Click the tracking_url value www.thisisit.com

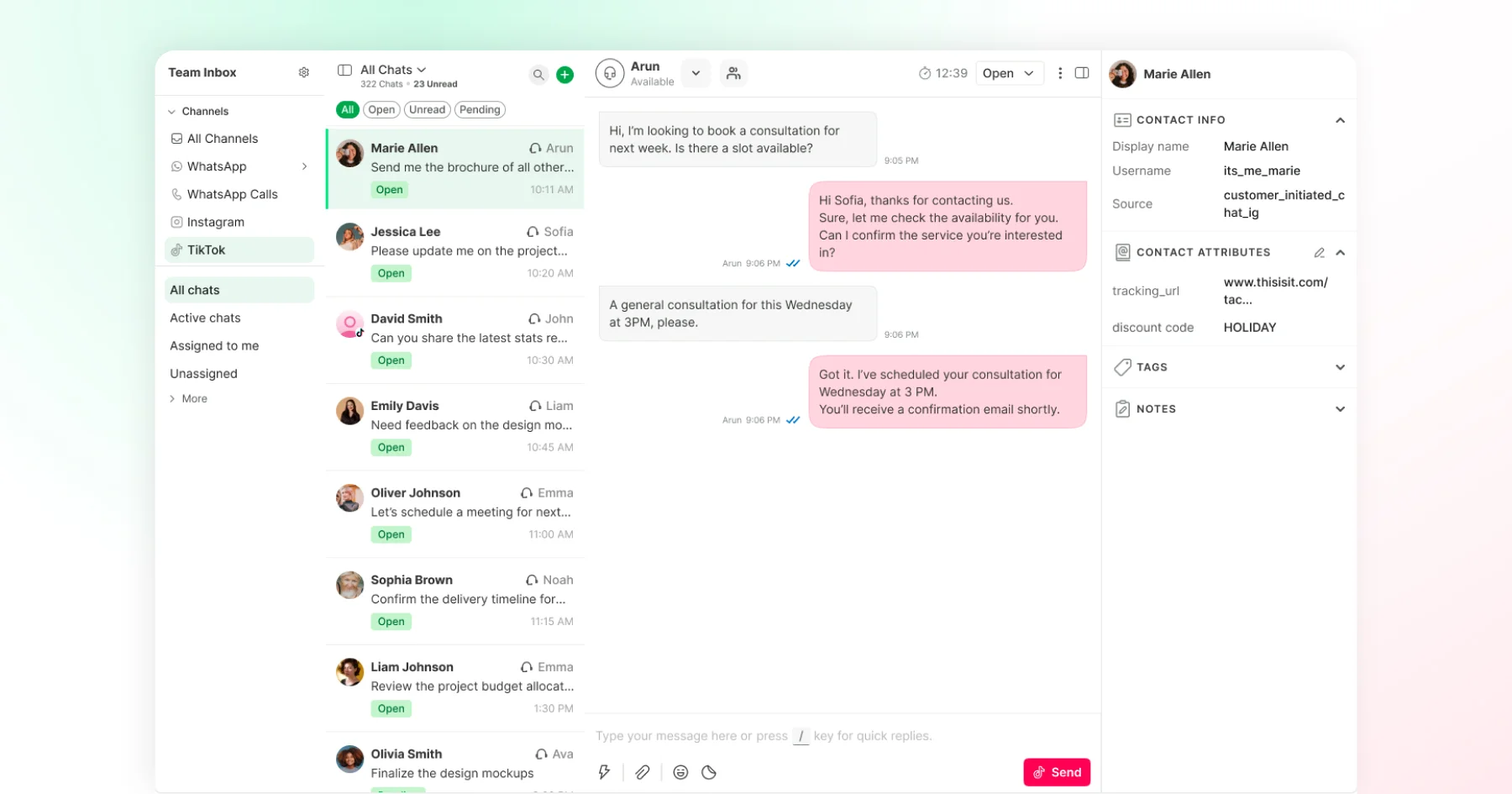[x=1276, y=291]
